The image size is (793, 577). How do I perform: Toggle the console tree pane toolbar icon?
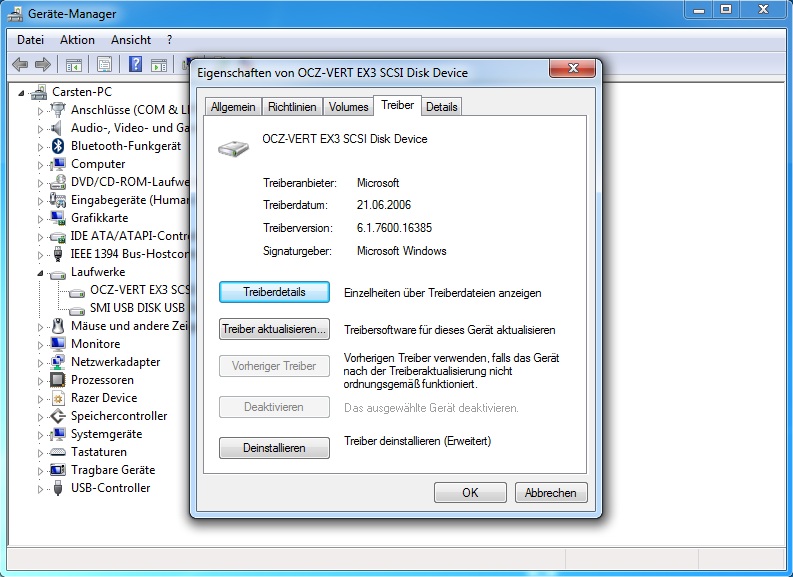point(73,65)
